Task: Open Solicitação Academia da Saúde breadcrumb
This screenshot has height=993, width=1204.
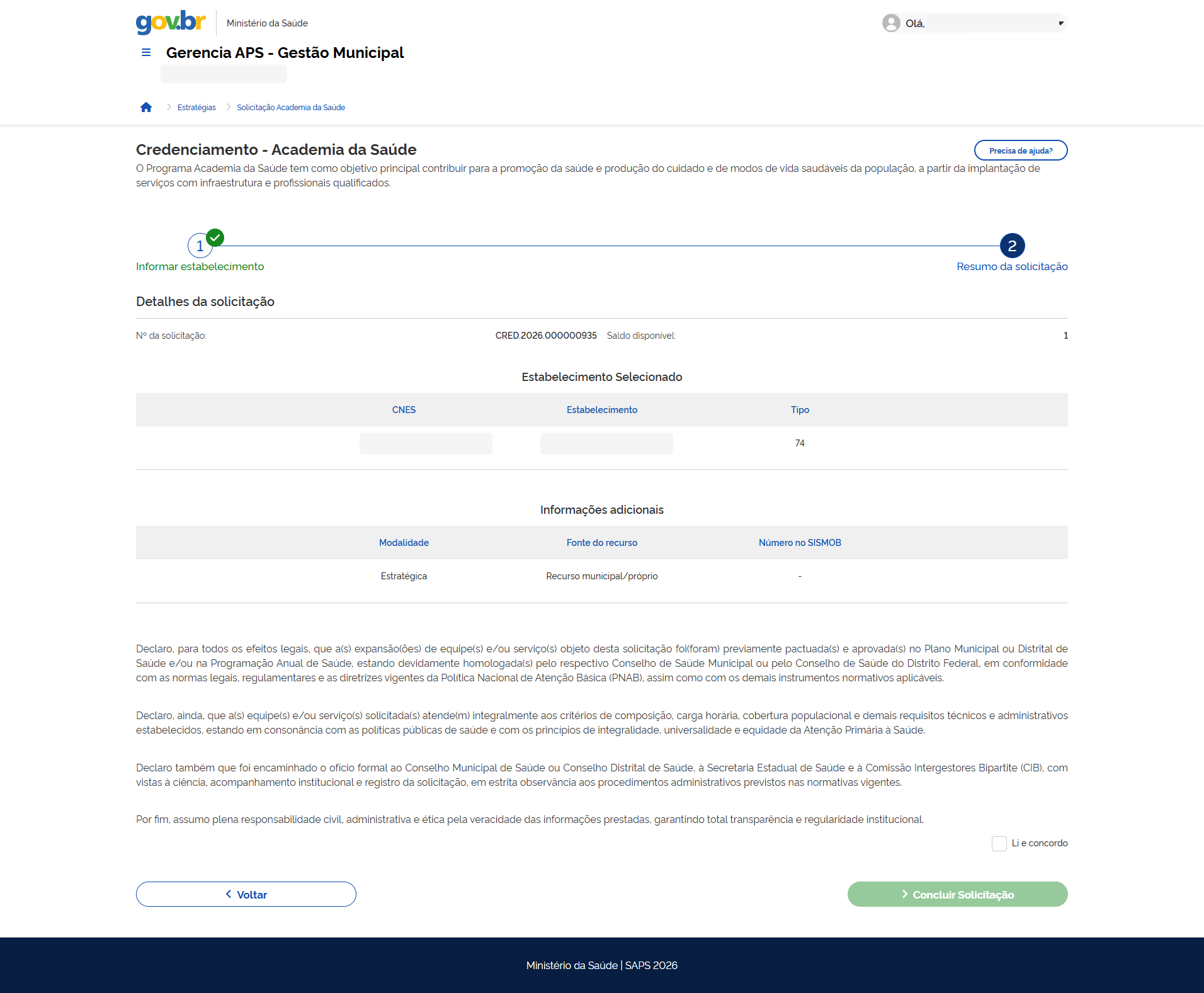Action: tap(291, 108)
